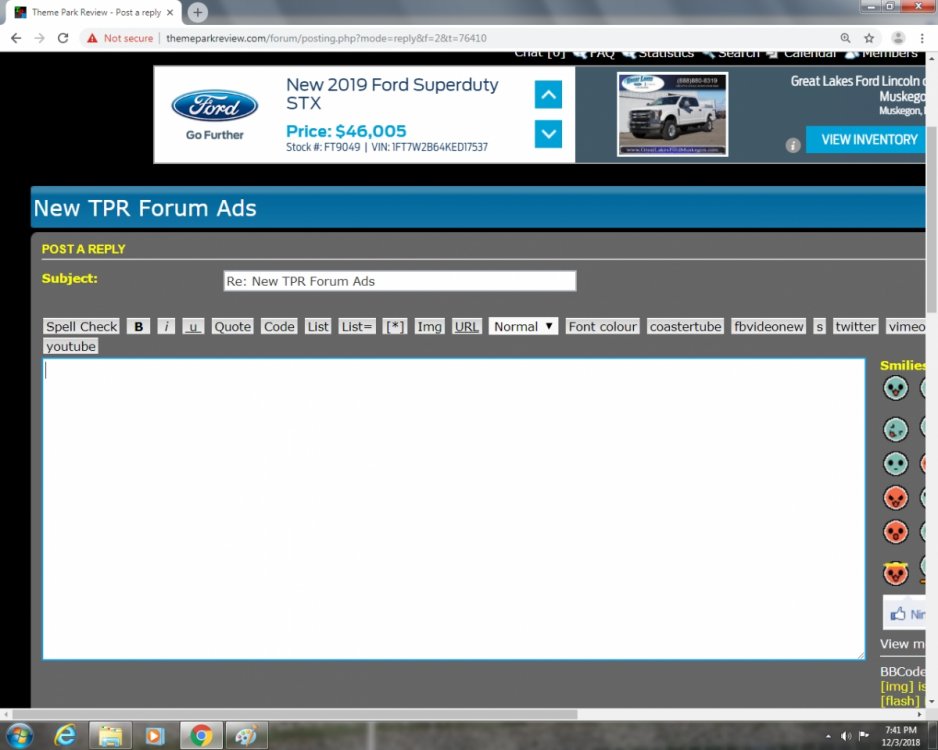
Task: Click the Spell Check button
Action: coord(82,327)
